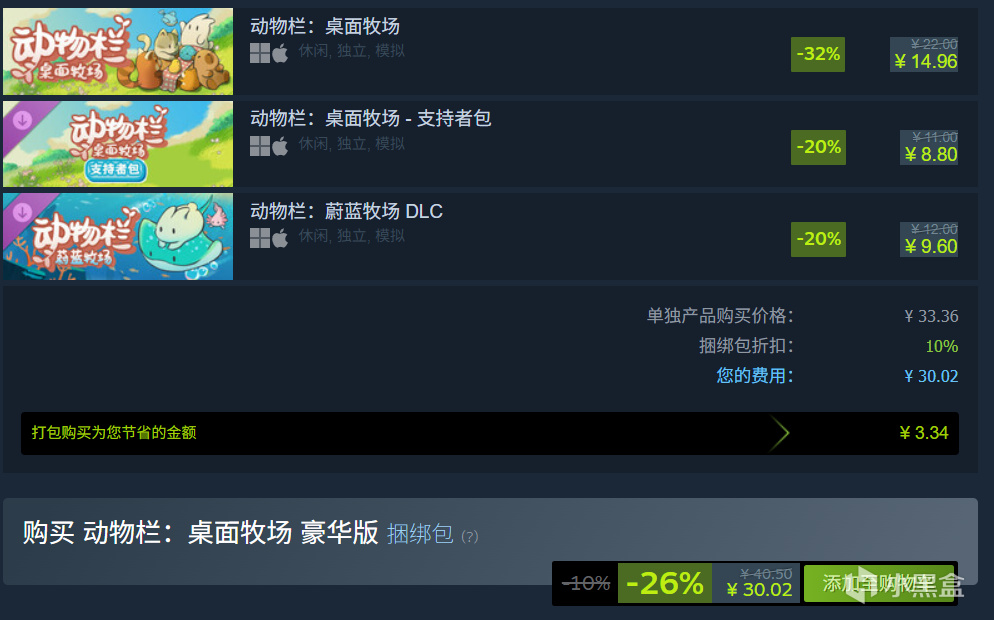
Task: Click Apple icon on 桌面牧场 base game row
Action: tap(280, 53)
